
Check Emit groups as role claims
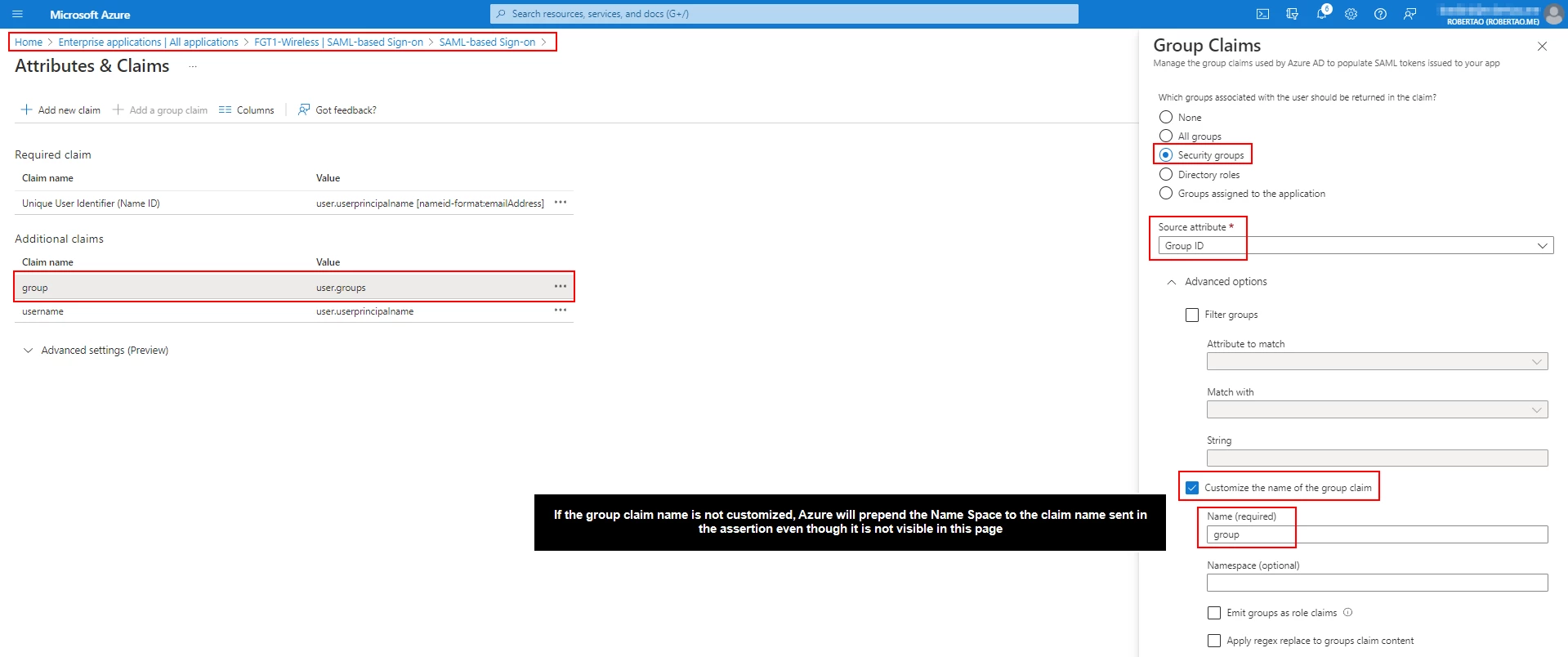1214,613
